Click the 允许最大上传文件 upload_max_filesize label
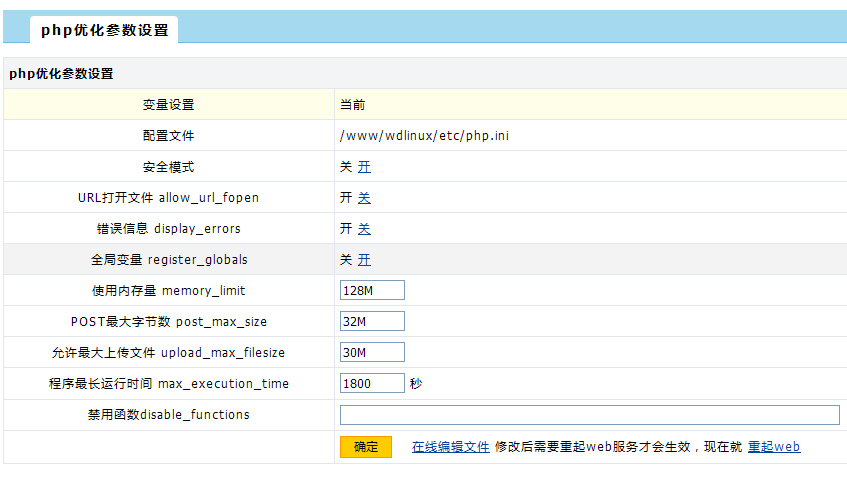The width and height of the screenshot is (847, 478). [169, 353]
